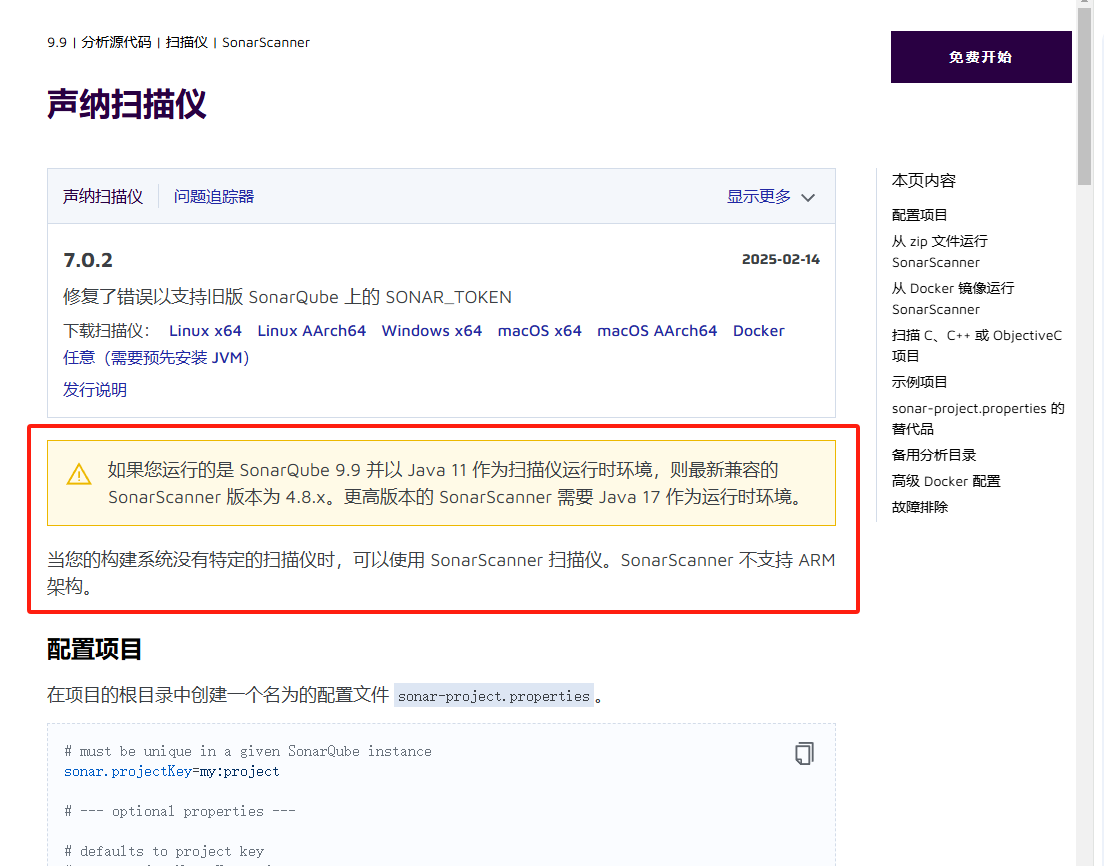Click the 配置项目 section heading
Screen dimensions: 1104x866
pos(94,649)
